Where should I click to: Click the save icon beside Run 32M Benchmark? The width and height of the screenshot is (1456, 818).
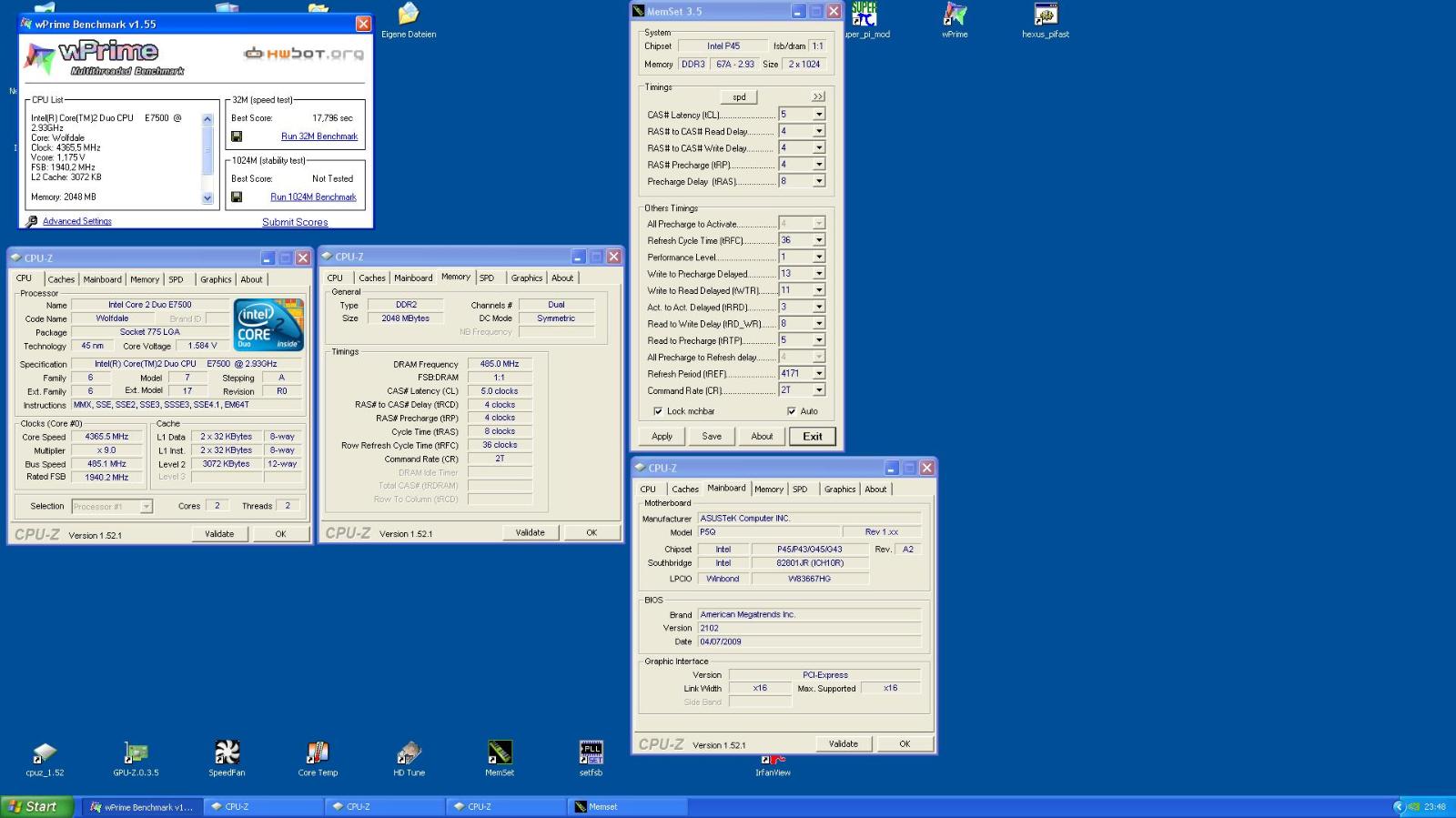point(237,136)
